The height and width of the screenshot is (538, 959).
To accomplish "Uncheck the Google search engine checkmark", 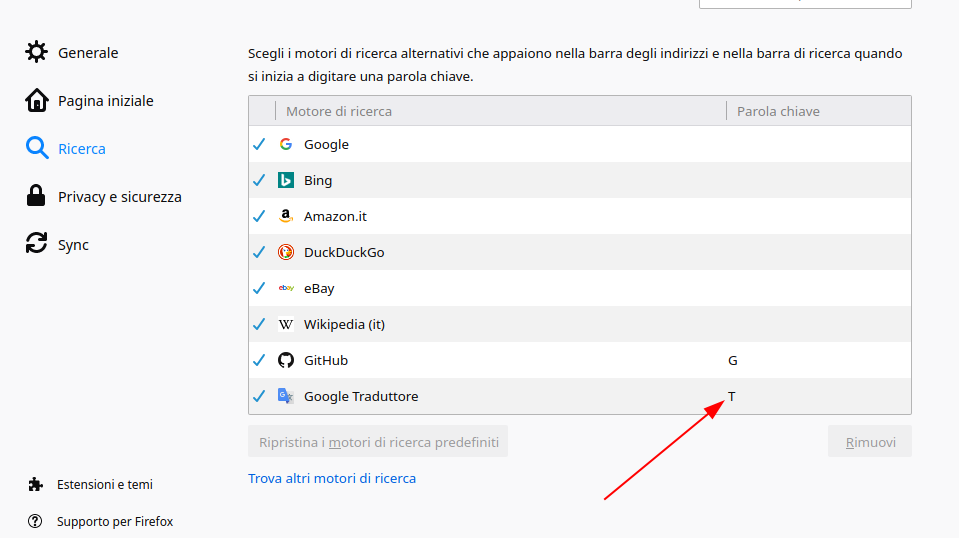I will tap(259, 144).
